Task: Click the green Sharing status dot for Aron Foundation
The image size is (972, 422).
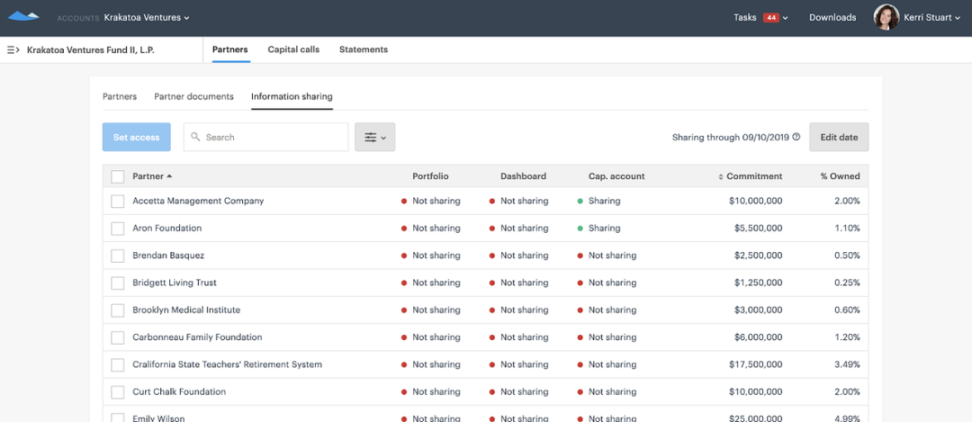Action: 580,228
